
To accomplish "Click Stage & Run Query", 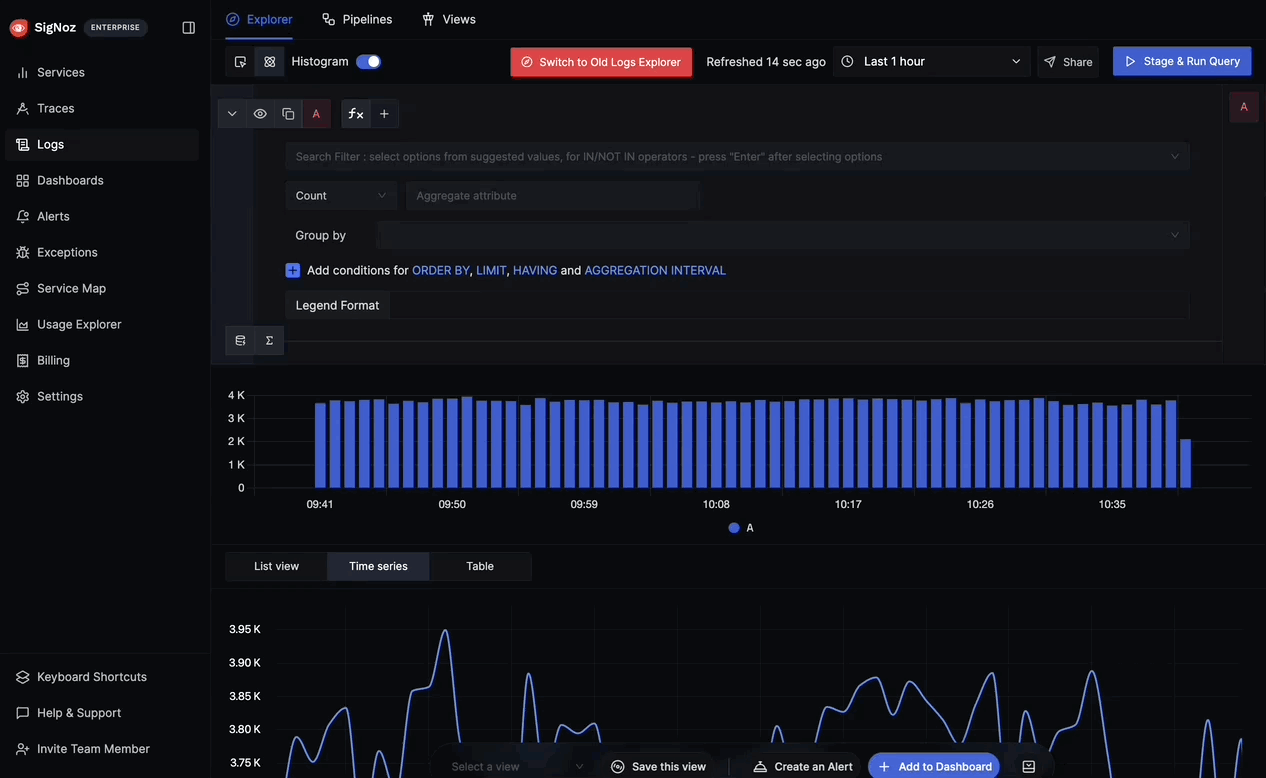I will (x=1182, y=61).
